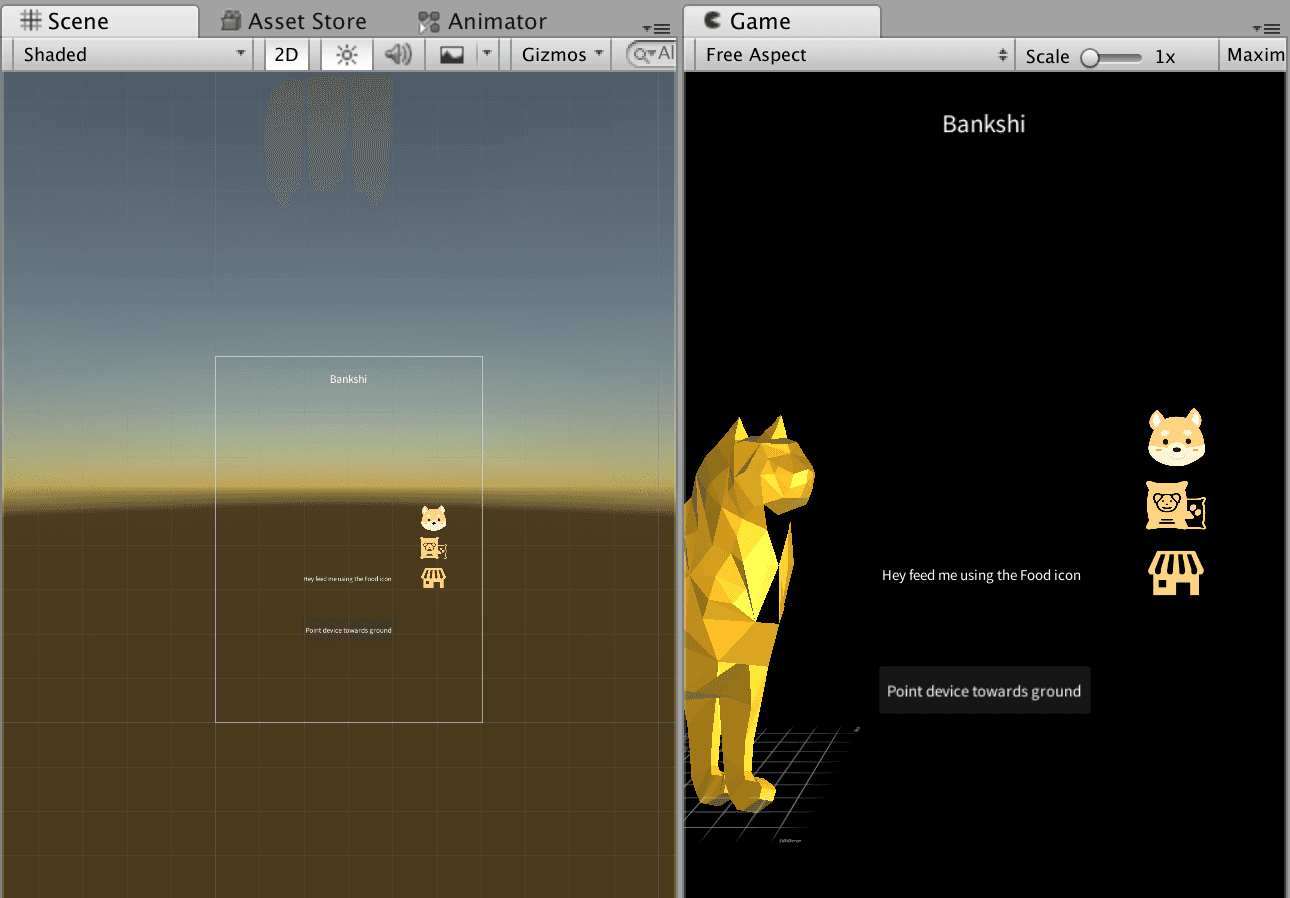The width and height of the screenshot is (1290, 898).
Task: Click the food bag icon in Game view
Action: pos(1175,506)
